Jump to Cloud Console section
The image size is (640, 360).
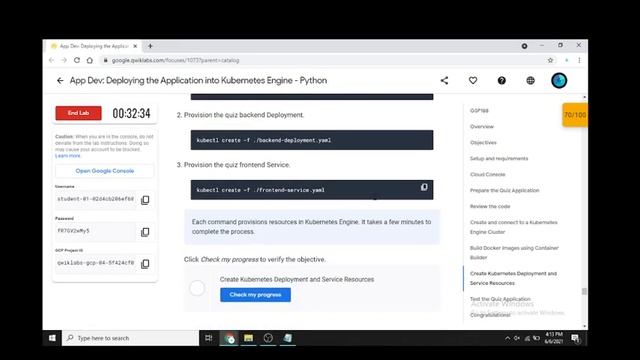[x=487, y=174]
